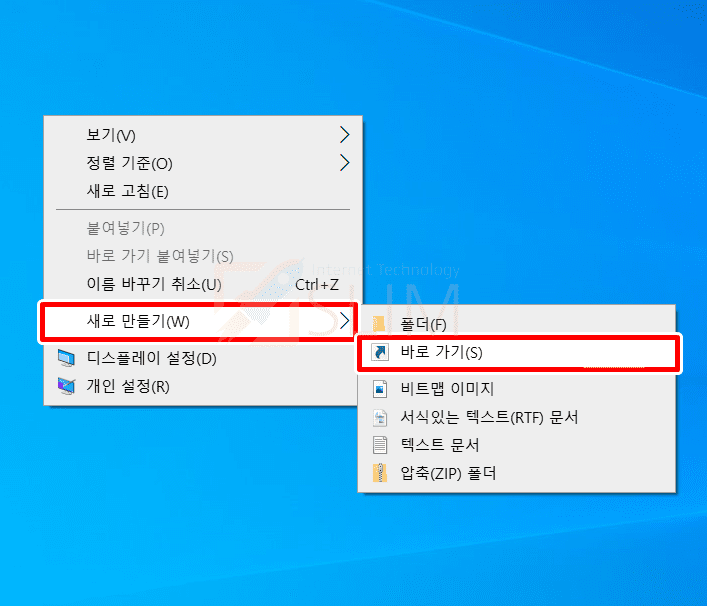Expand the 새로 만들기(W) submenu arrow

(x=344, y=321)
